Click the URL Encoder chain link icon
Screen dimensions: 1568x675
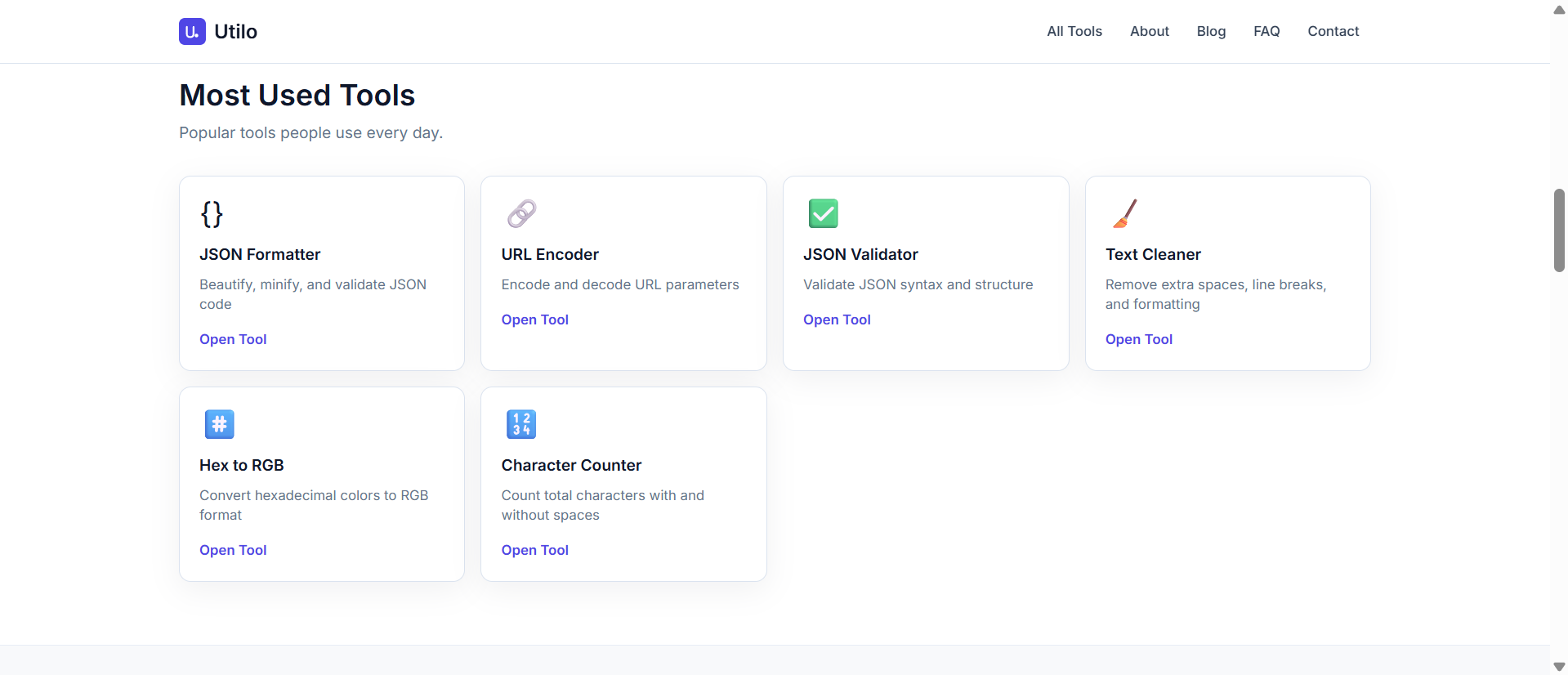click(521, 213)
